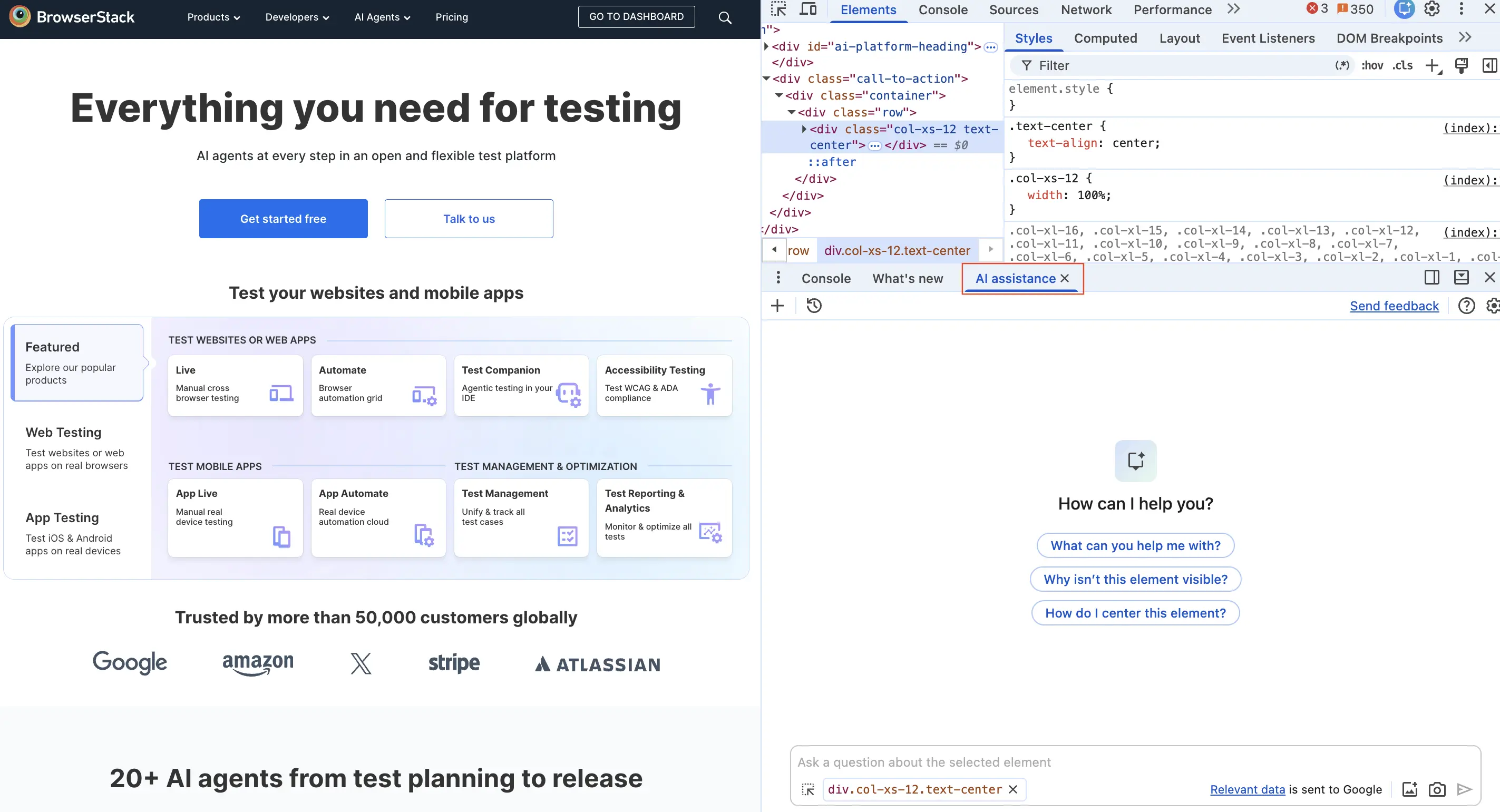Show more DevTools main tabs

[1233, 9]
